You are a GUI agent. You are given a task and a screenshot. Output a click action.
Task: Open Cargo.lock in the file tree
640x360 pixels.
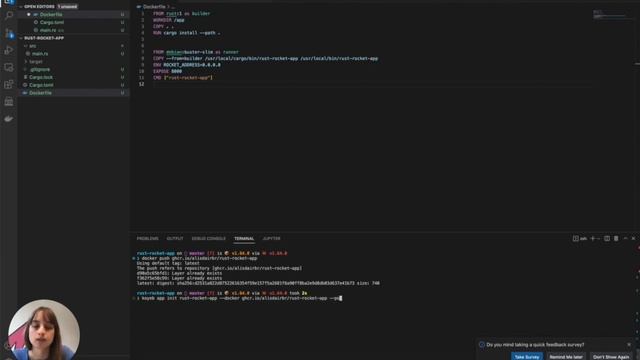[x=73, y=77]
